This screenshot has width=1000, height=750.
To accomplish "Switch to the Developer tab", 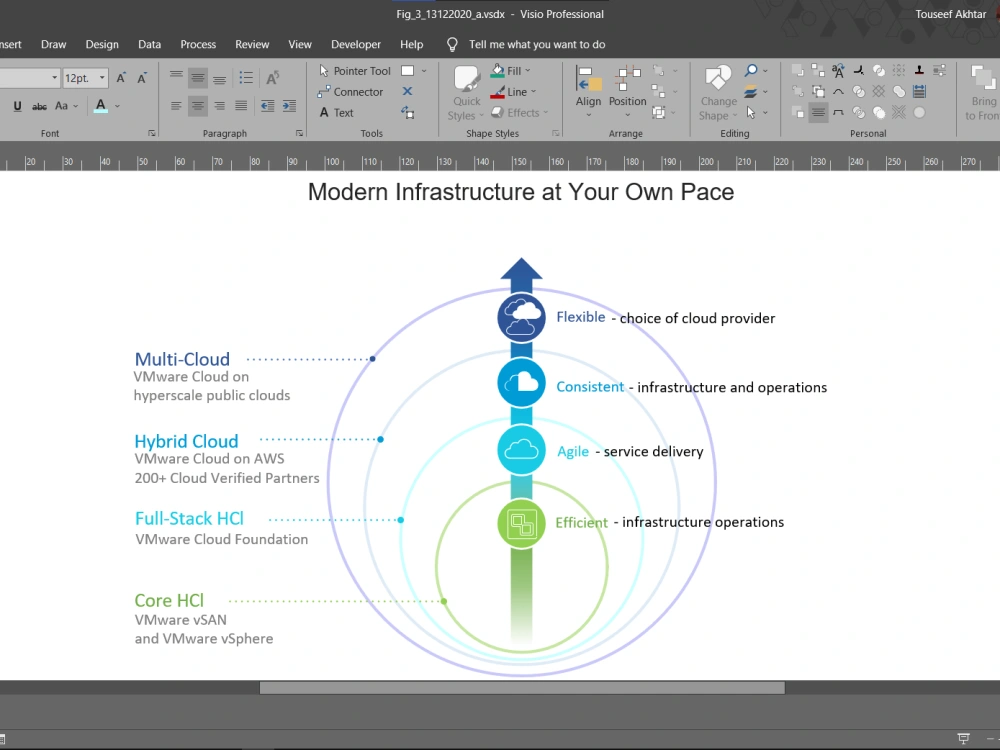I will click(x=356, y=44).
